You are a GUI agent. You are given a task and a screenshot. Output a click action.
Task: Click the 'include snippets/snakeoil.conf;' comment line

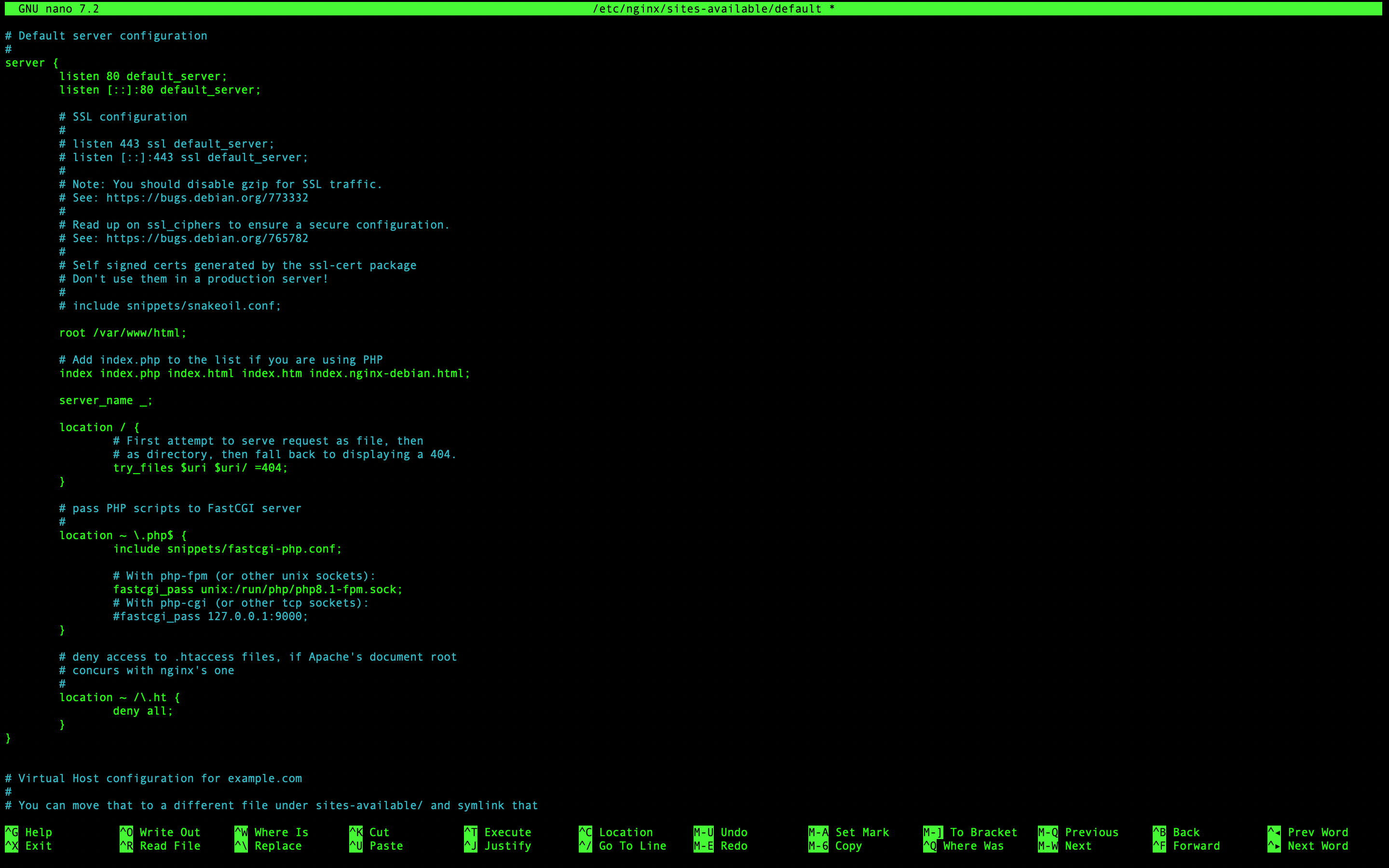coord(170,305)
